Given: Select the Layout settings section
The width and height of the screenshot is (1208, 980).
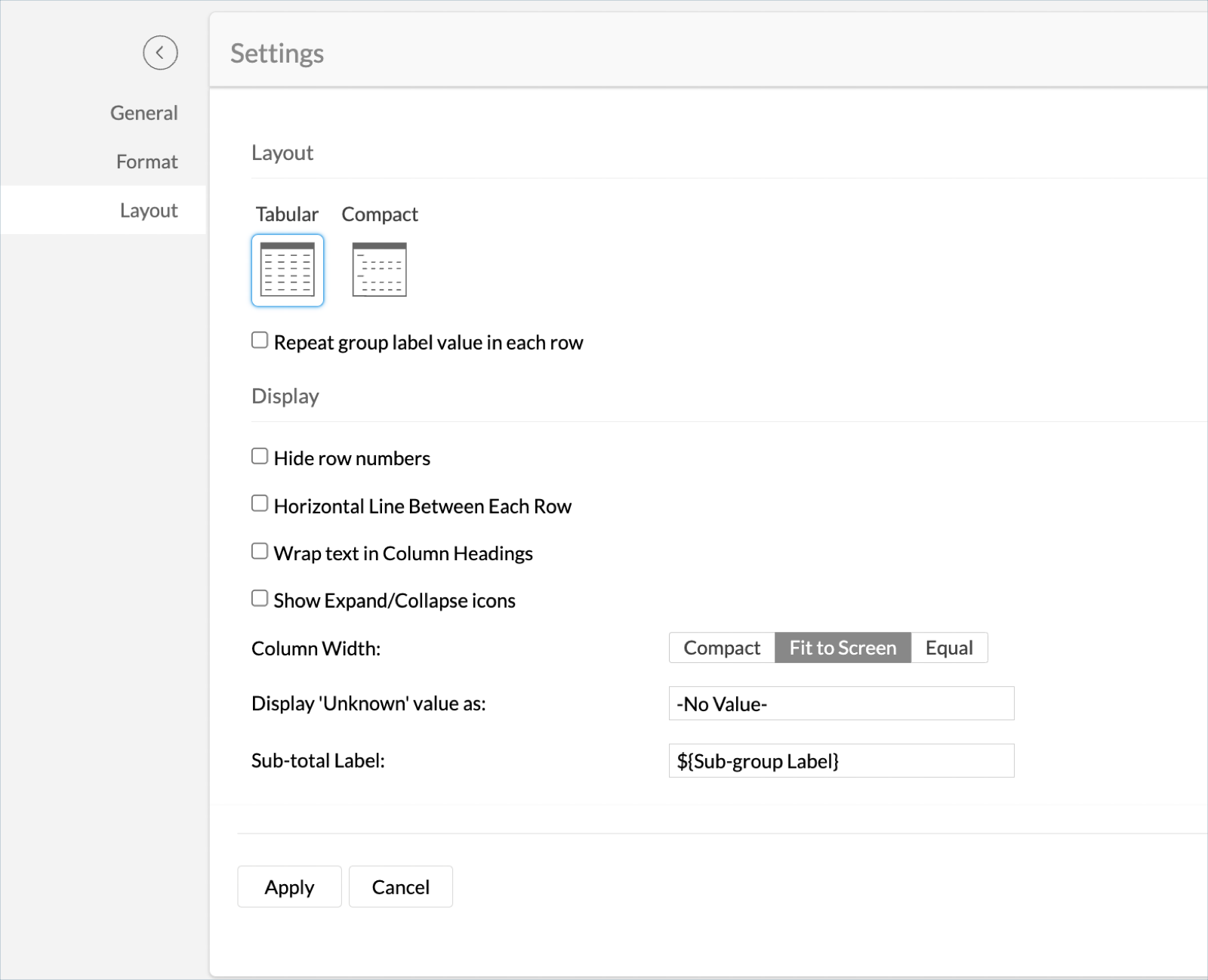Looking at the screenshot, I should [x=149, y=210].
